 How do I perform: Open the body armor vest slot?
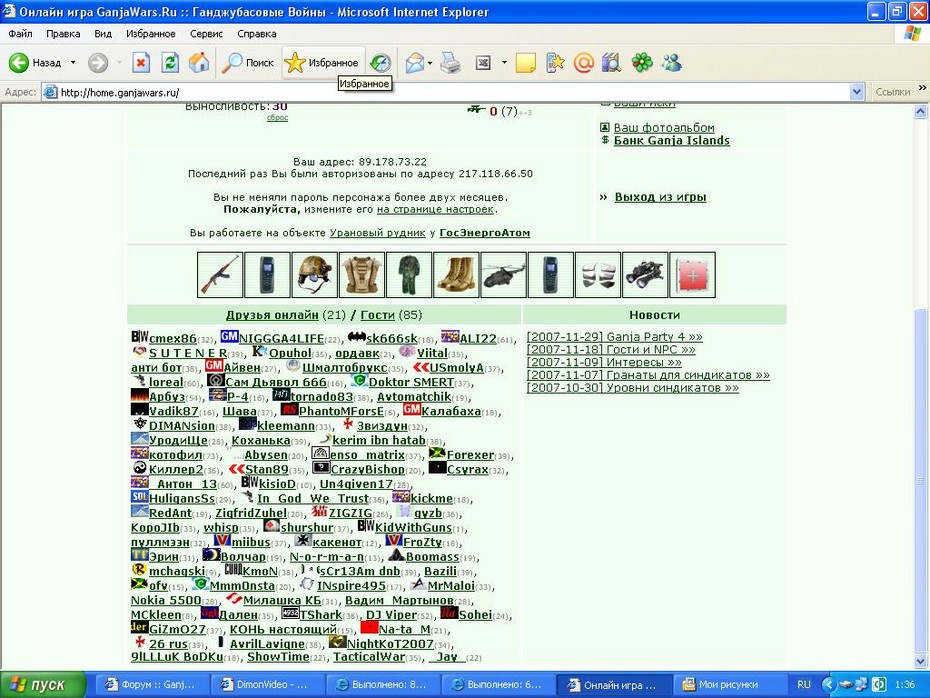362,275
